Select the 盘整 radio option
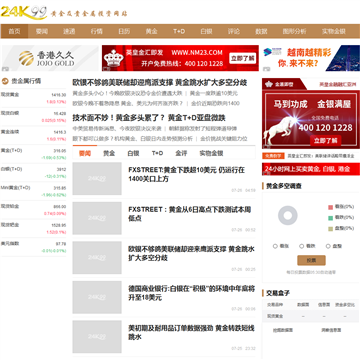This screenshot has height=360, width=360. pos(328,246)
